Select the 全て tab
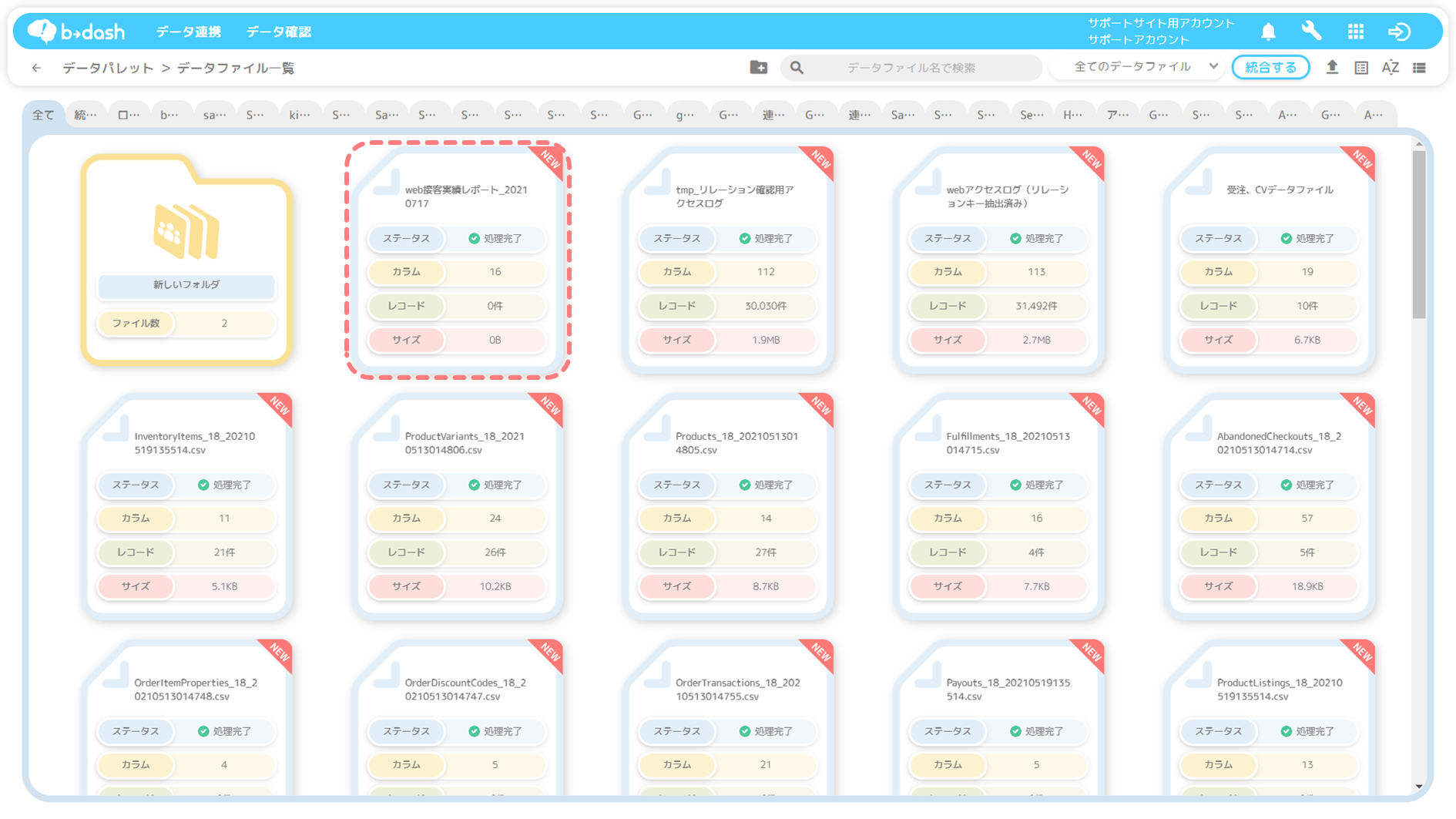The image size is (1456, 819). [43, 115]
